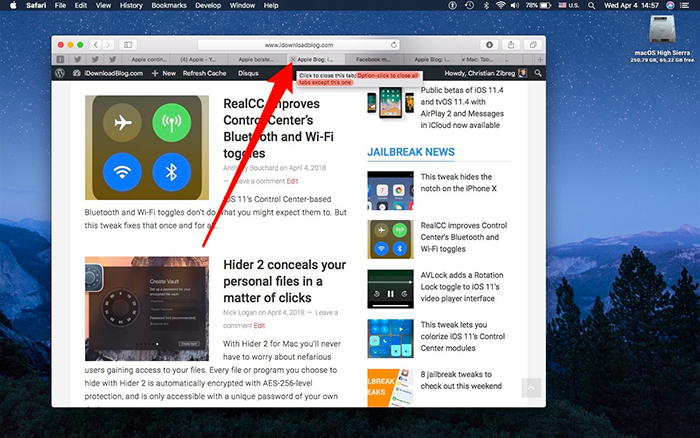
Task: Open the Help menu
Action: pyautogui.click(x=271, y=5)
